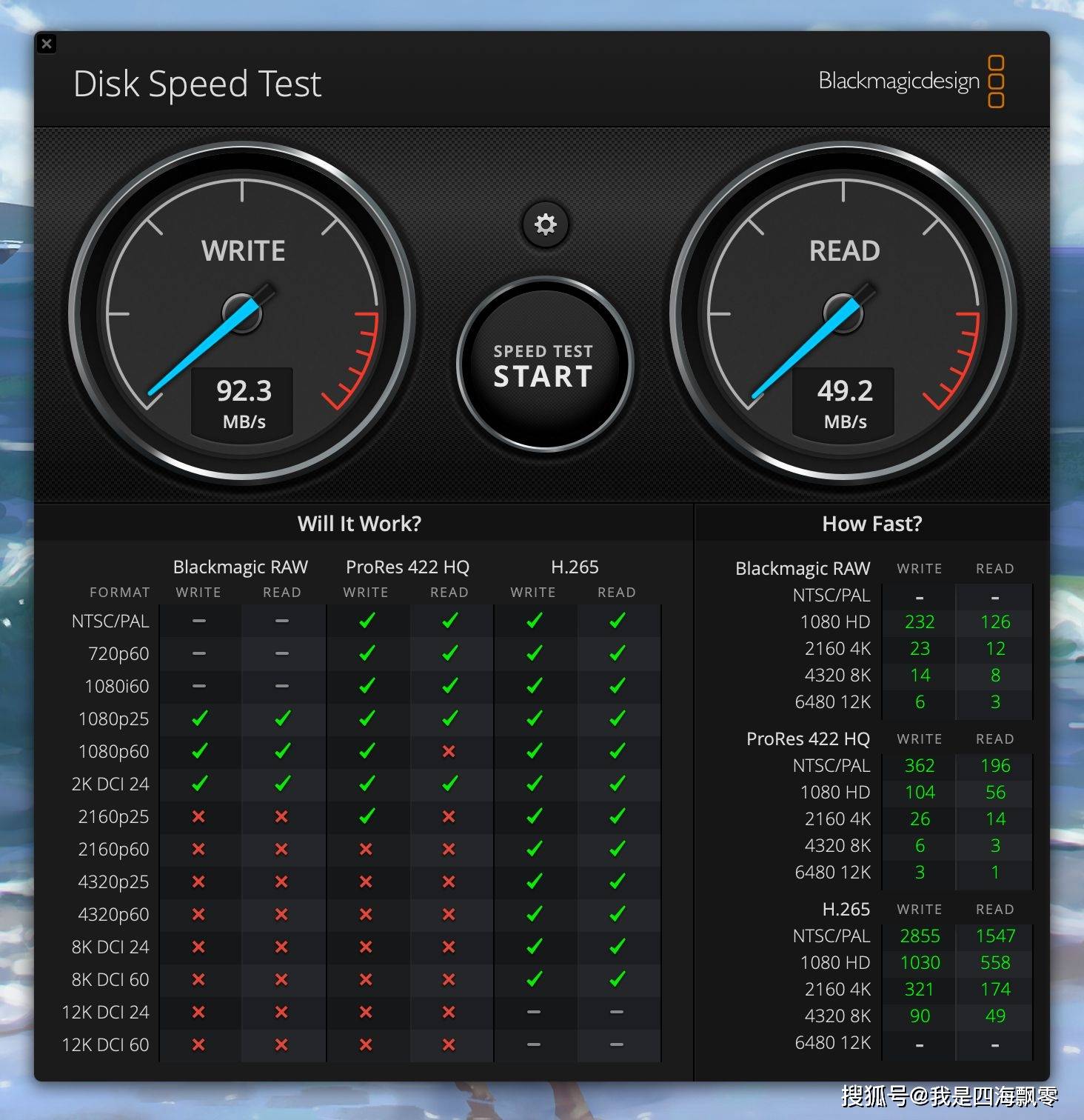The image size is (1084, 1120).
Task: Click the Disk Speed Test title text
Action: (x=197, y=84)
